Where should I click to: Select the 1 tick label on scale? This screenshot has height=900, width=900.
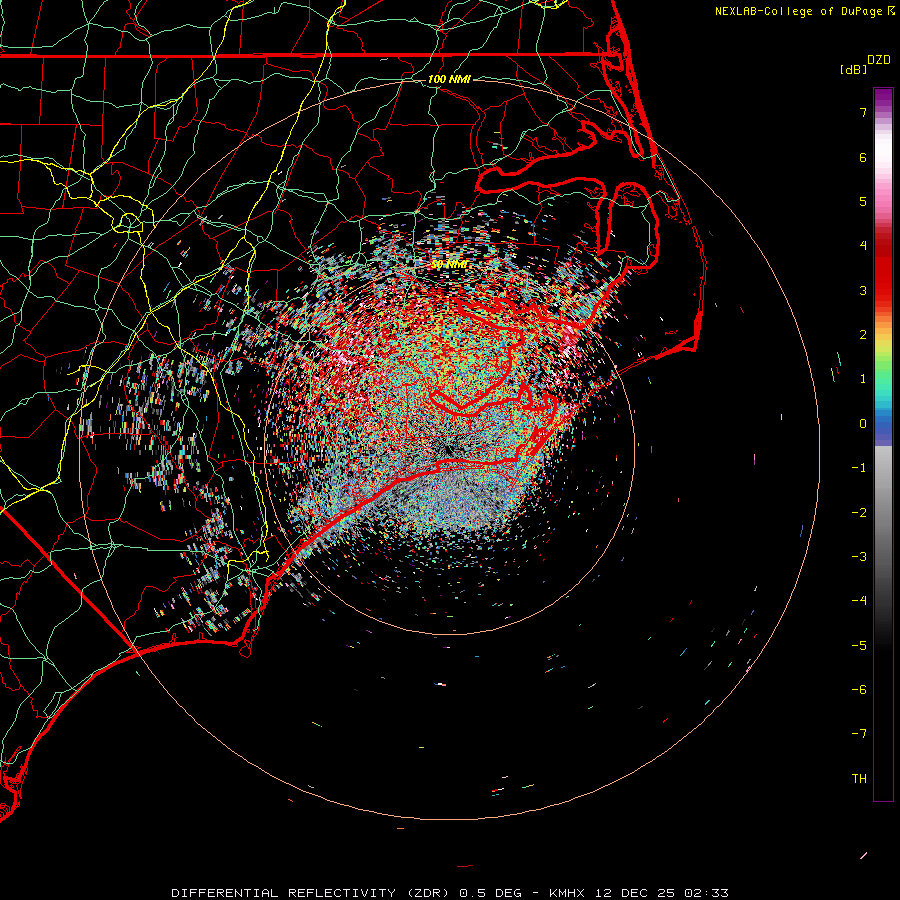(863, 379)
